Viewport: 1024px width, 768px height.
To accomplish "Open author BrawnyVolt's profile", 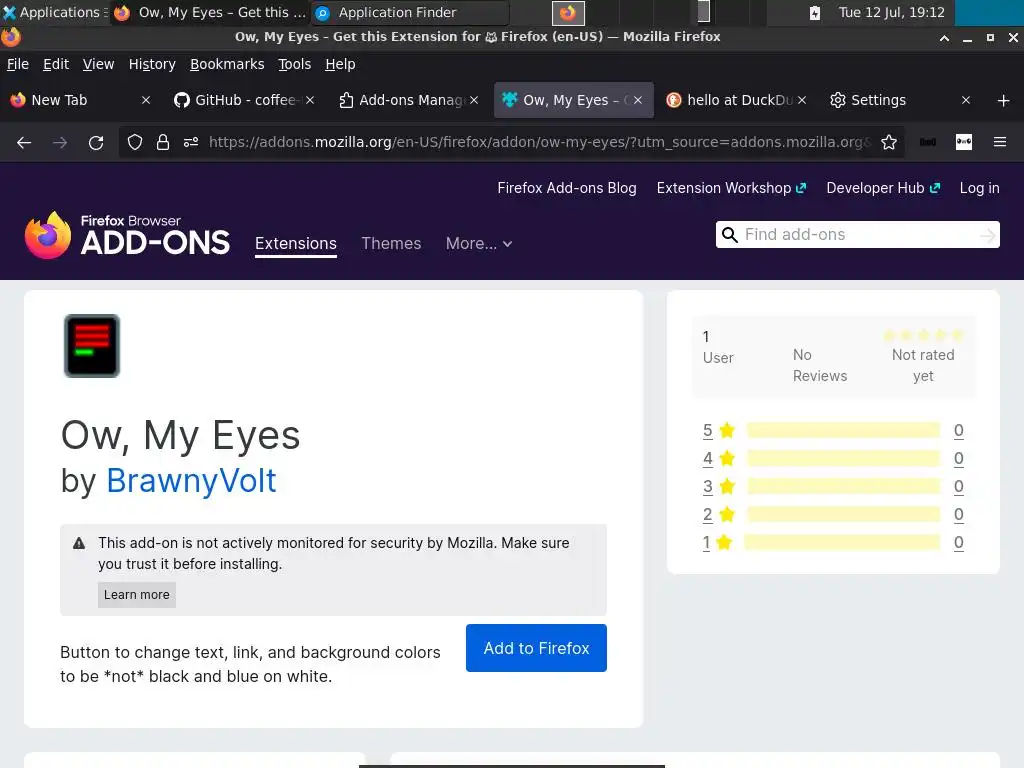I will point(191,481).
